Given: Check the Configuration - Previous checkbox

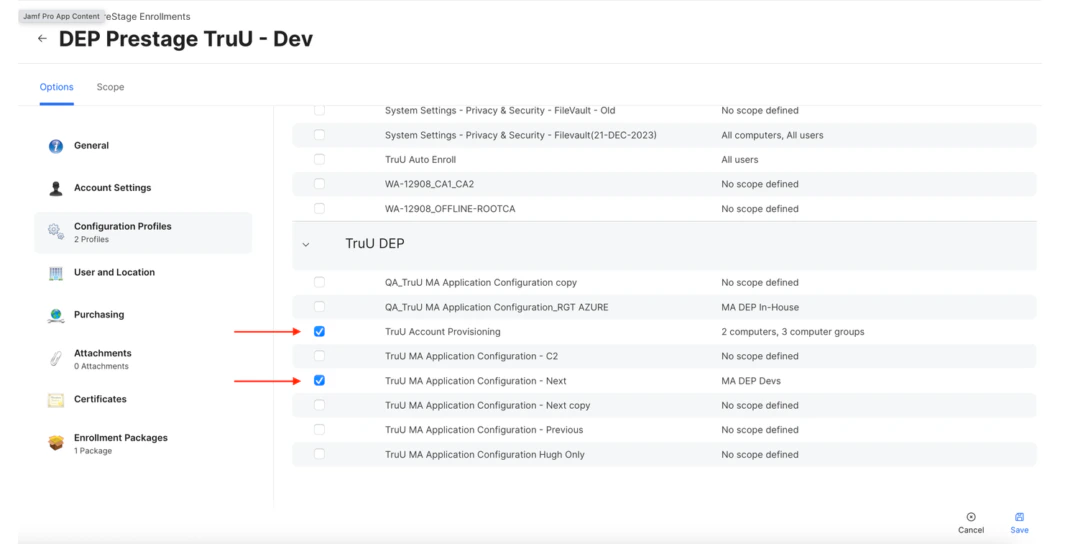Looking at the screenshot, I should tap(320, 429).
